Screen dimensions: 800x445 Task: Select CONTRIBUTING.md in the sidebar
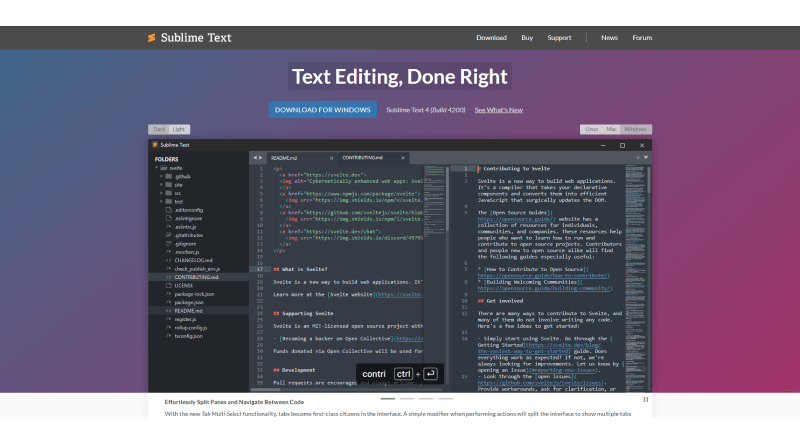(x=198, y=277)
